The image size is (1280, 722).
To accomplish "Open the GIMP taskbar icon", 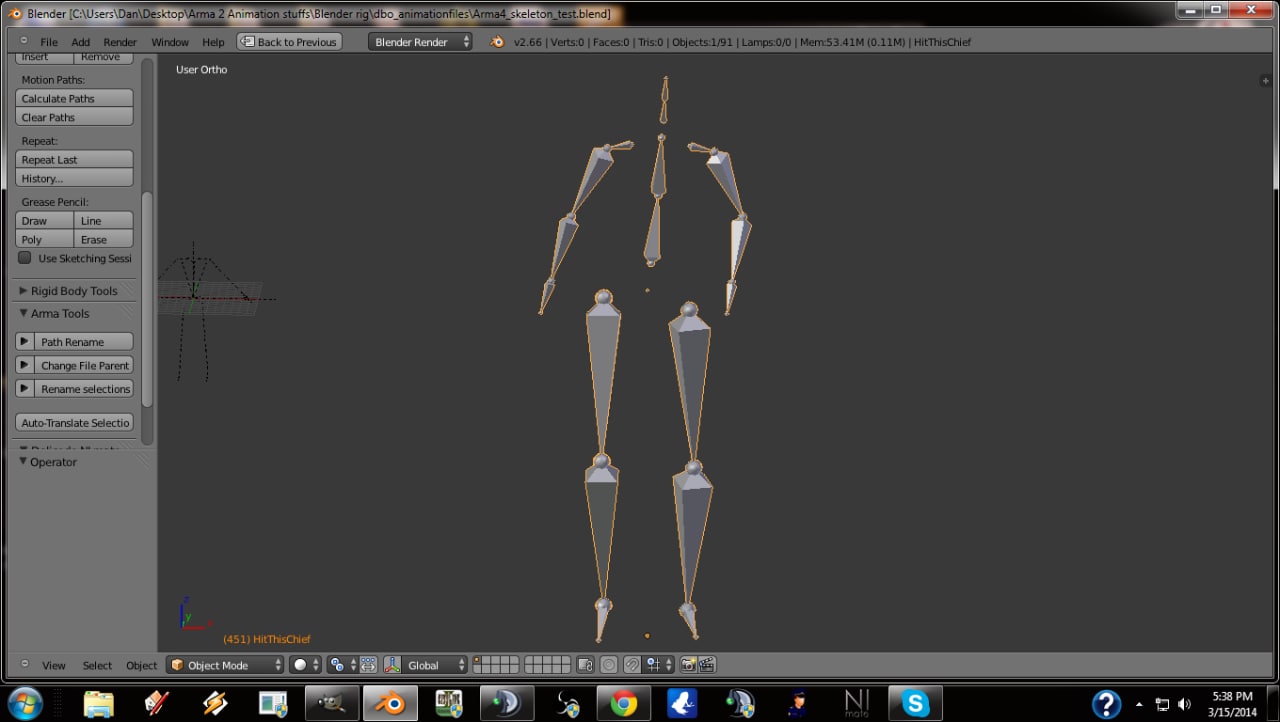I will click(330, 704).
